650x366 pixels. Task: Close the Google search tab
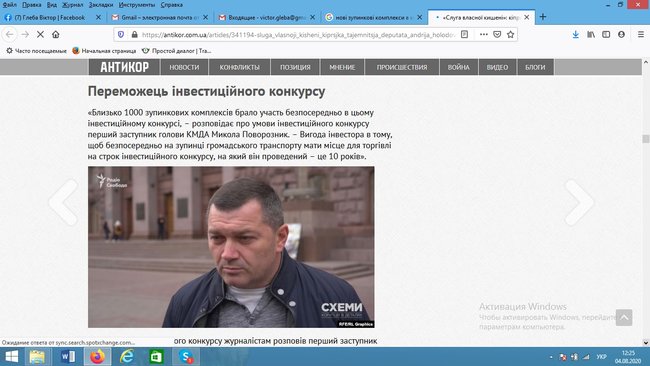pos(420,17)
